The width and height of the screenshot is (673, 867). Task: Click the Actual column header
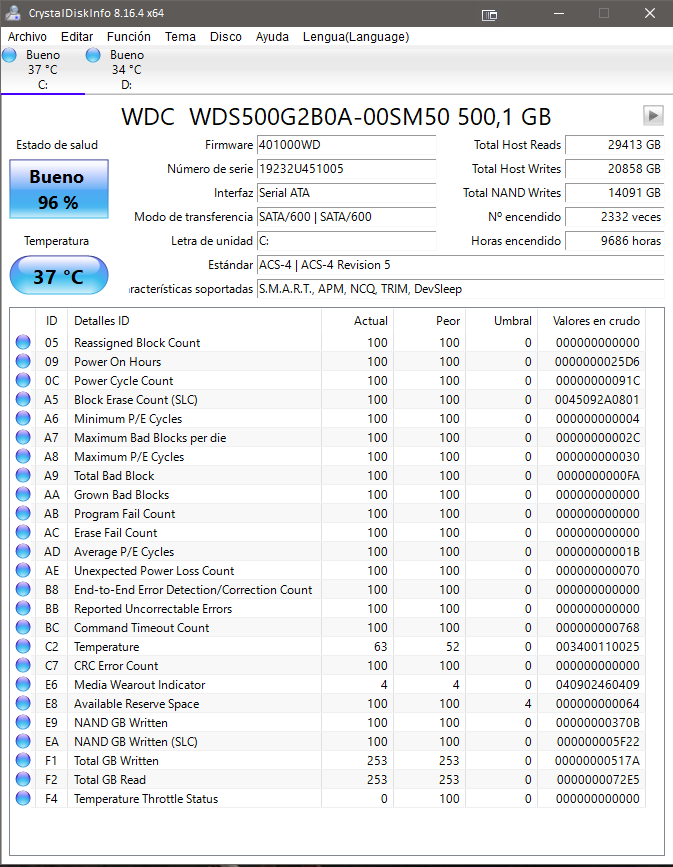pos(357,321)
